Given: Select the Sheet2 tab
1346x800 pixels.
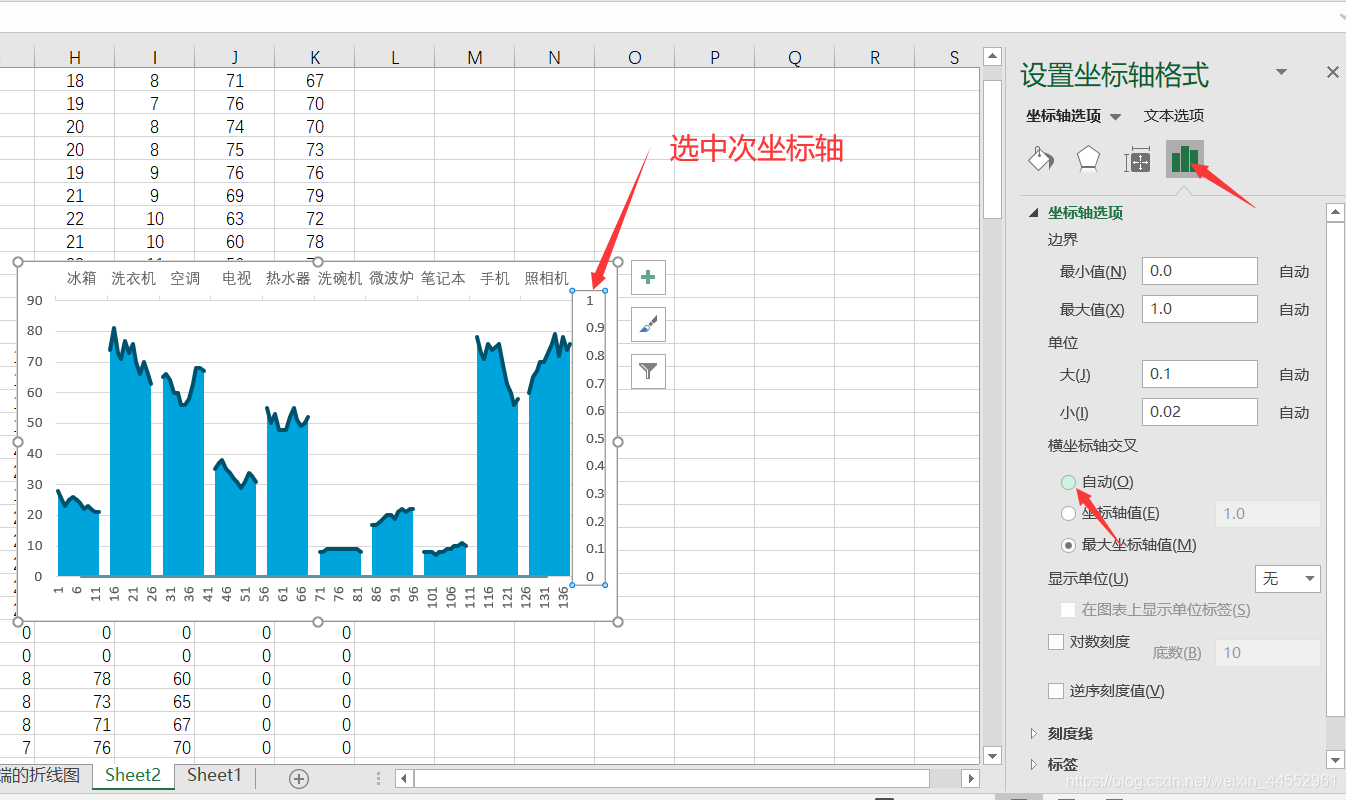Looking at the screenshot, I should [133, 775].
